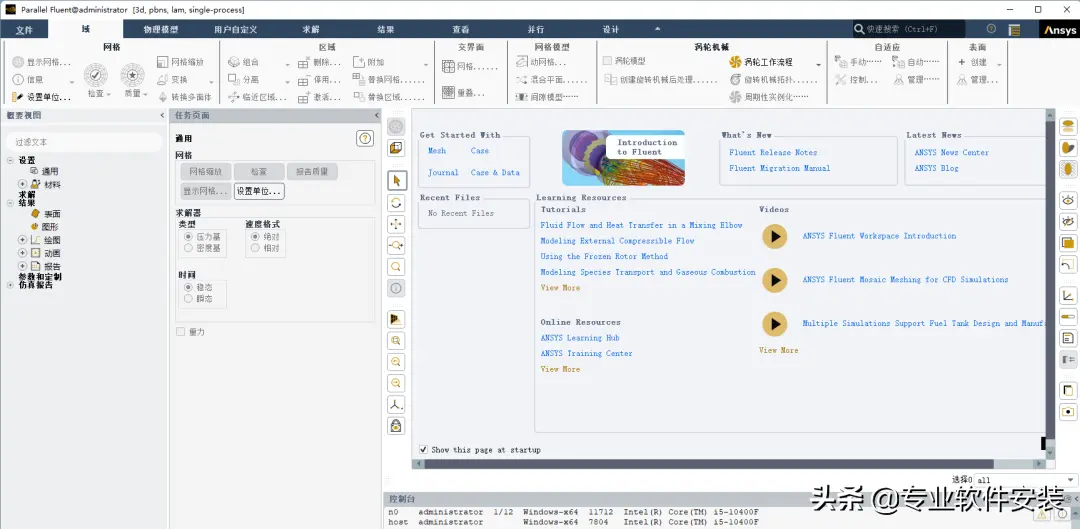Viewport: 1080px width, 529px height.
Task: Click the 过滤文本 filter input field
Action: pyautogui.click(x=84, y=142)
